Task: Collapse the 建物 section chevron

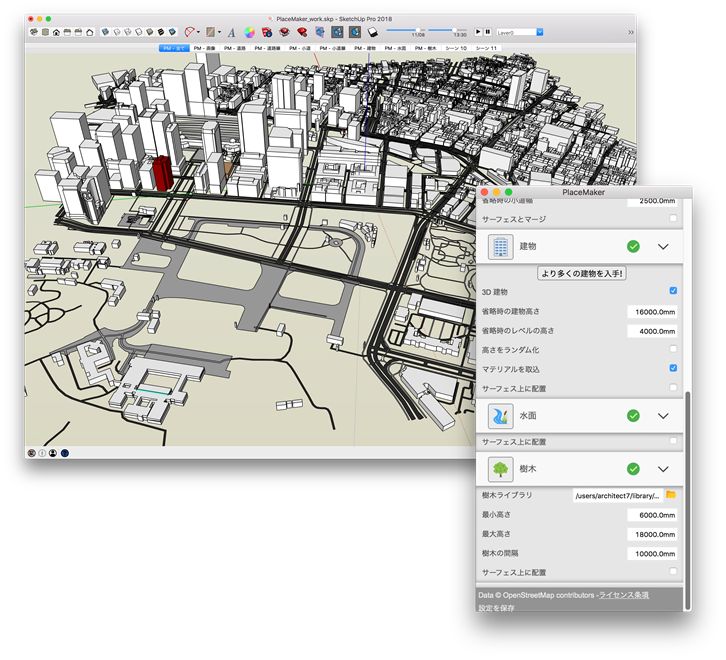Action: coord(663,246)
